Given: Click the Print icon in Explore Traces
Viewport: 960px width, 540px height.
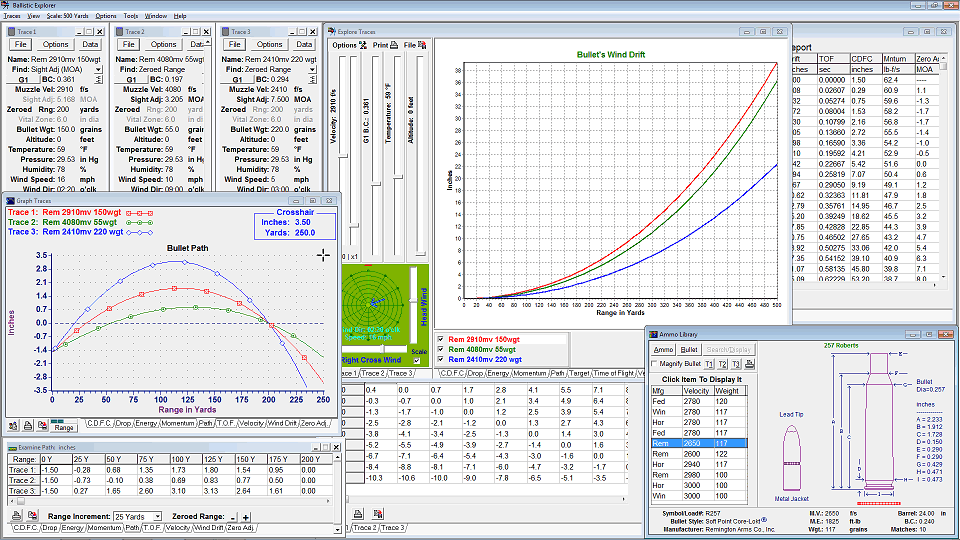Looking at the screenshot, I should 395,45.
